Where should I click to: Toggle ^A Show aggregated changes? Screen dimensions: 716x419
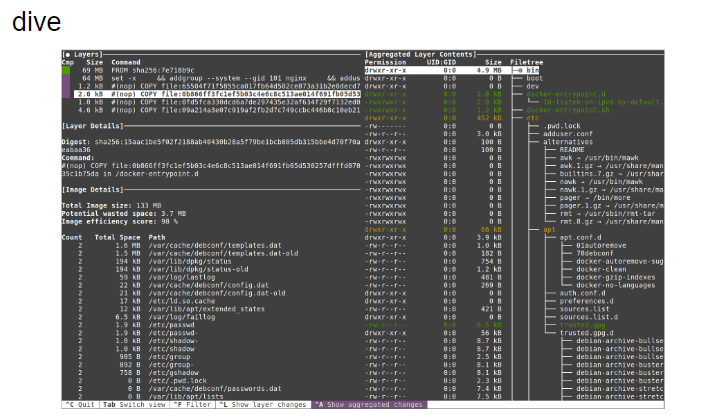coord(368,404)
